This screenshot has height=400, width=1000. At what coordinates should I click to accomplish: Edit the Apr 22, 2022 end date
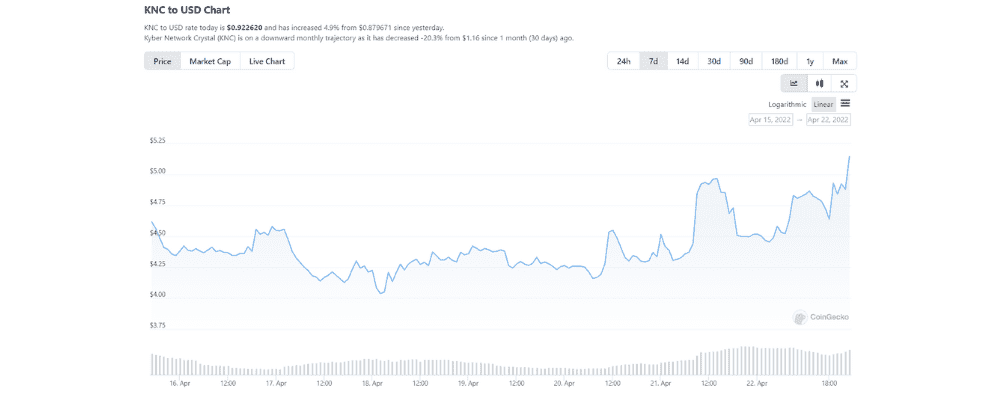tap(828, 120)
